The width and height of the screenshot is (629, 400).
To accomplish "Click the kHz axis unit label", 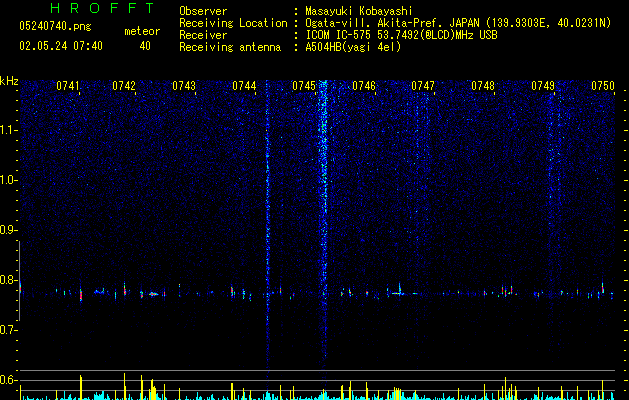I will click(9, 81).
